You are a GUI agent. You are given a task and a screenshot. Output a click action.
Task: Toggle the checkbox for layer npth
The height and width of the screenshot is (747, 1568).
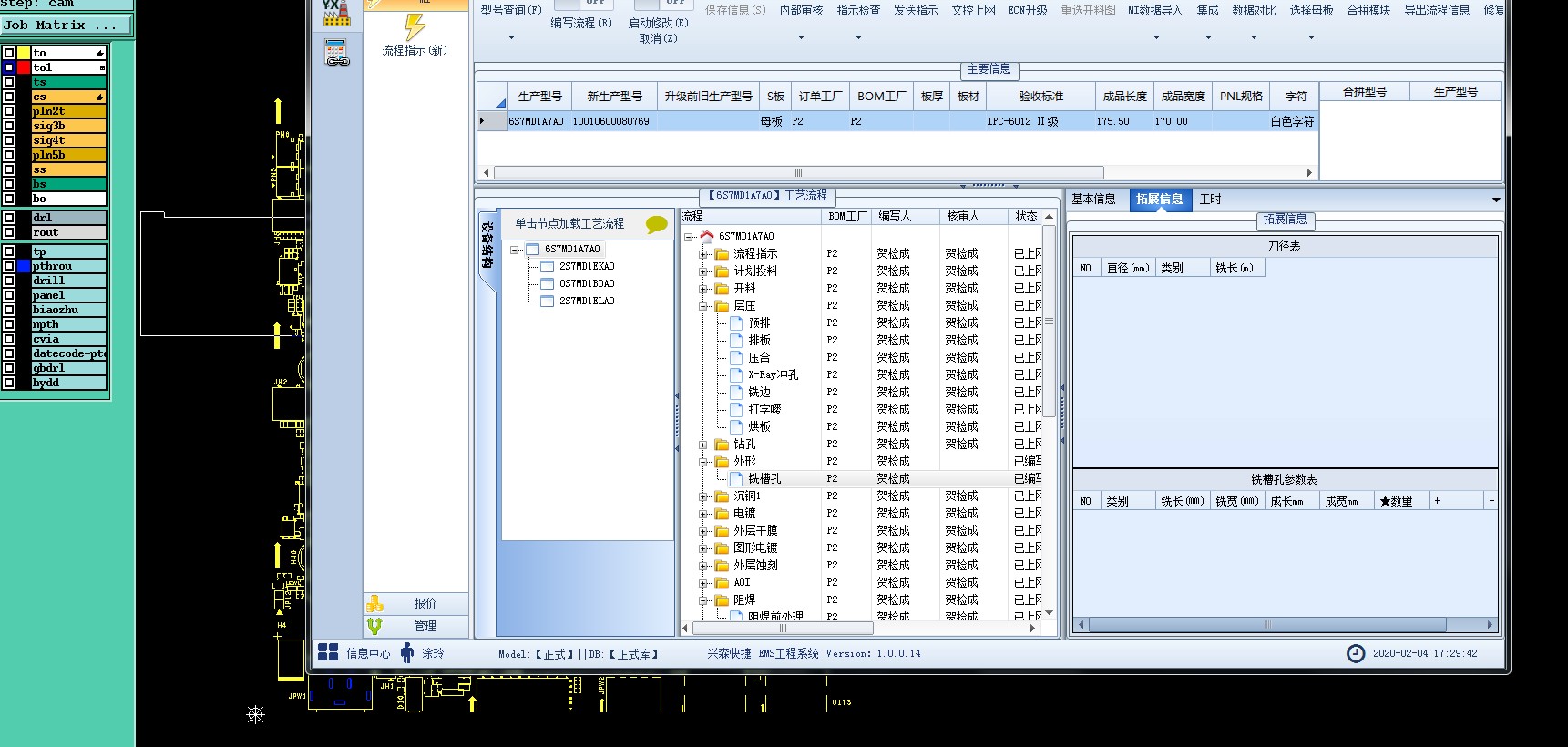point(9,324)
